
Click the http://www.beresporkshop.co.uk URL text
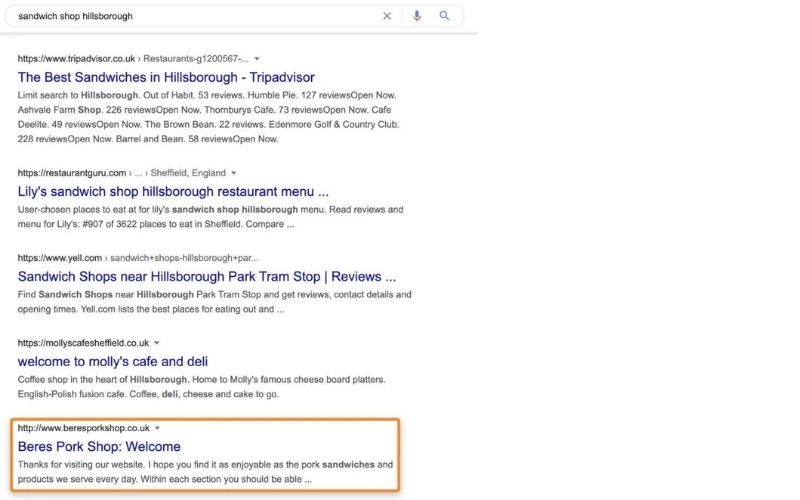(x=84, y=428)
